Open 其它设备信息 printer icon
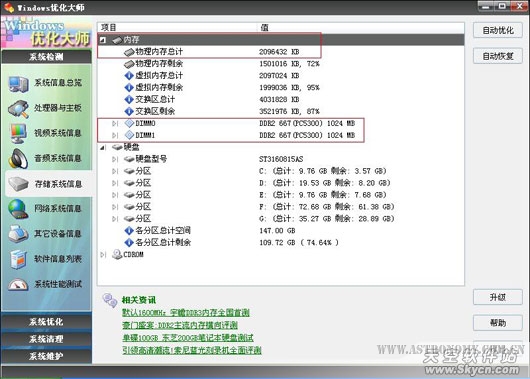This screenshot has width=530, height=379. click(18, 234)
